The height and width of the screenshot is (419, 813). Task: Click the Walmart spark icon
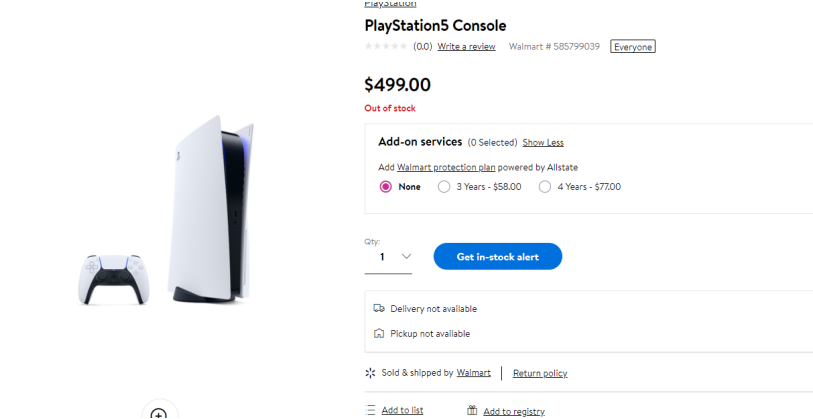(371, 373)
